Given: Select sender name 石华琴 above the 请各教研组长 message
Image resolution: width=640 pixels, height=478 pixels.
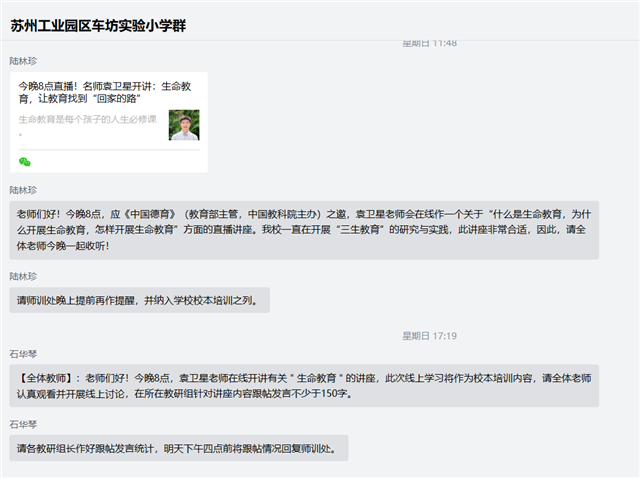Looking at the screenshot, I should click(x=23, y=425).
